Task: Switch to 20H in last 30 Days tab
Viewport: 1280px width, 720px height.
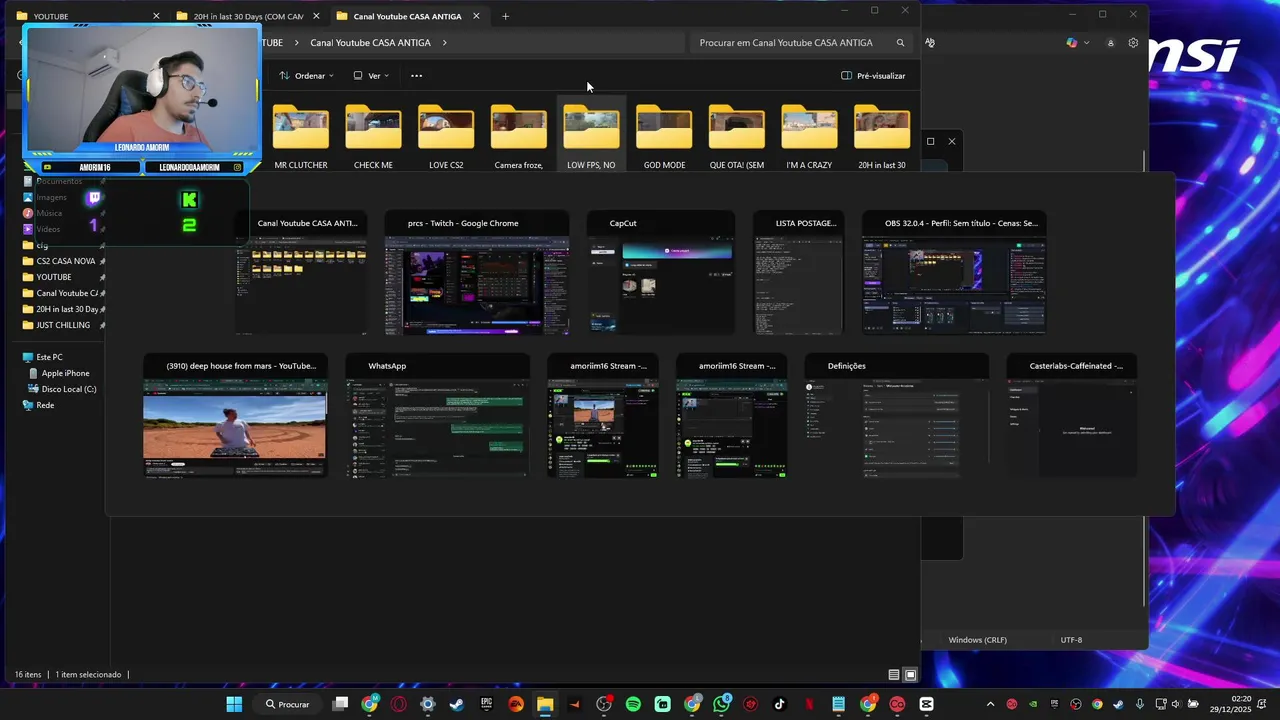Action: [248, 16]
